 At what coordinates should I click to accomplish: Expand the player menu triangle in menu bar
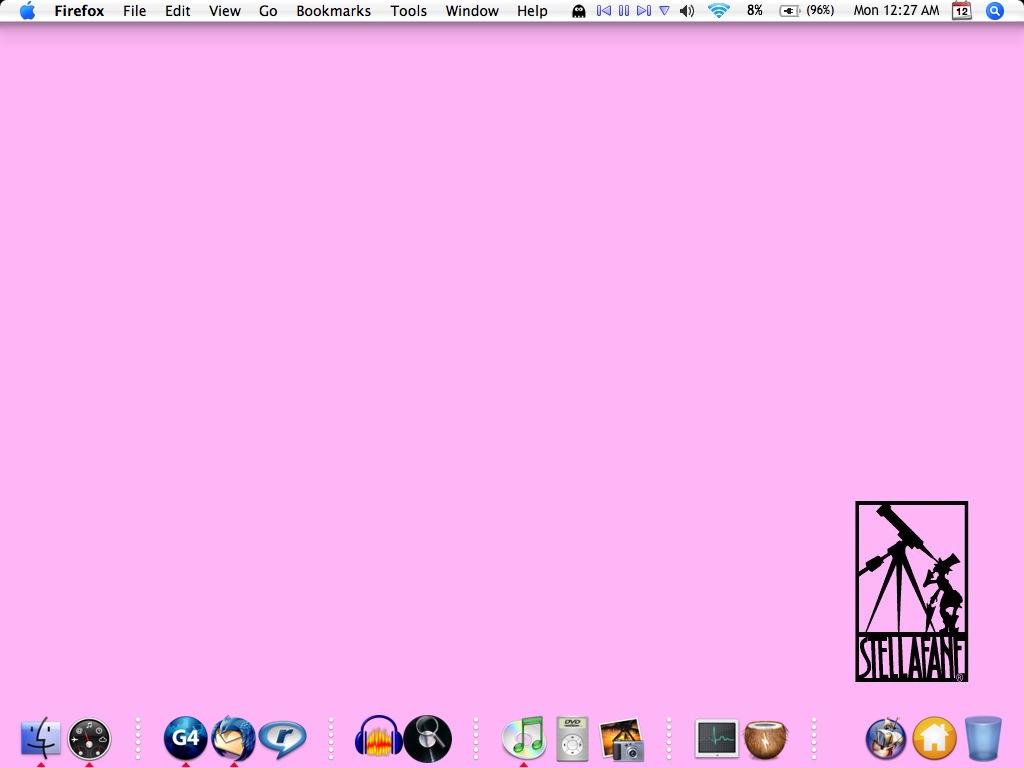pyautogui.click(x=664, y=10)
